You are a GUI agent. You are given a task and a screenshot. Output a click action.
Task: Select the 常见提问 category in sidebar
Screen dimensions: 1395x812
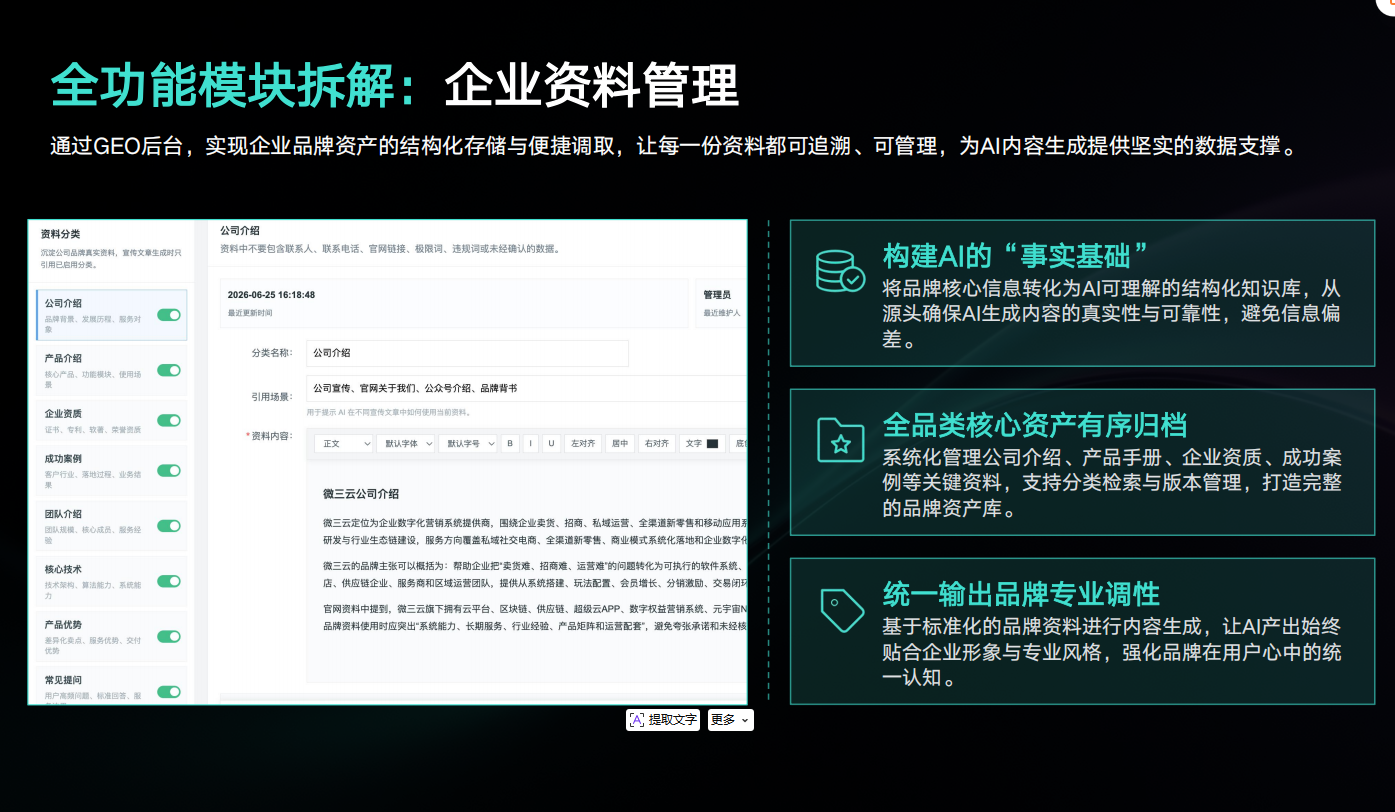pos(111,686)
